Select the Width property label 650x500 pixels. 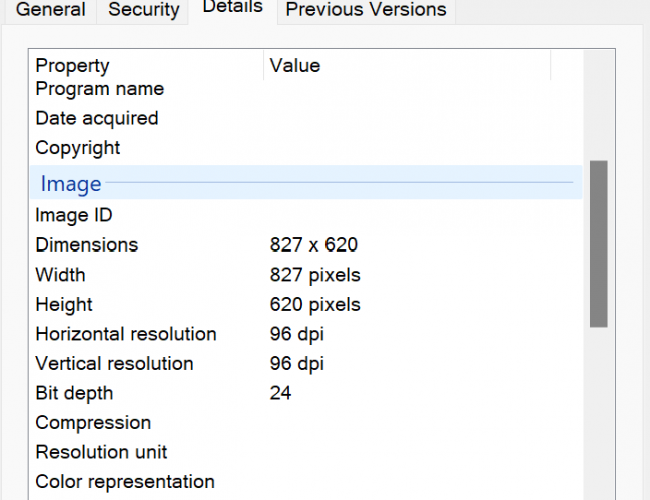pyautogui.click(x=60, y=275)
